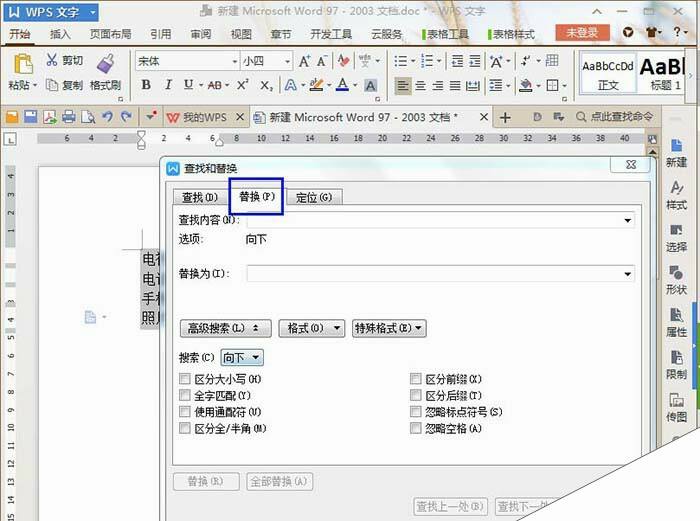Open the 格式 dropdown button
This screenshot has width=700, height=521.
pyautogui.click(x=312, y=328)
